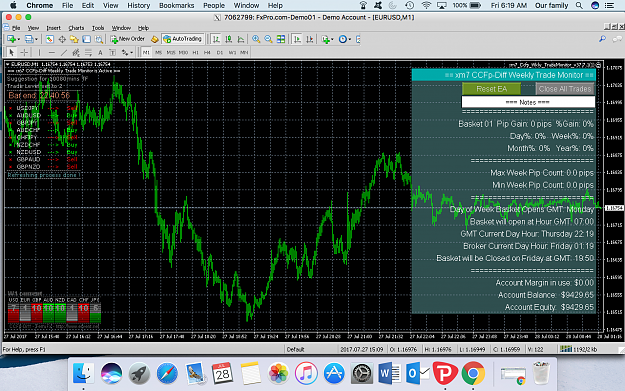Screen dimensions: 625x391
Task: Click the Indicators list toolbar icon
Action: [326, 39]
